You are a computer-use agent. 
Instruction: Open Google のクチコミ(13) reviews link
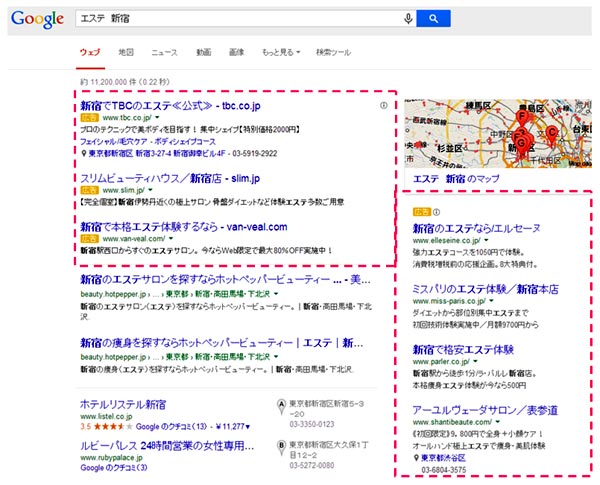(x=171, y=426)
